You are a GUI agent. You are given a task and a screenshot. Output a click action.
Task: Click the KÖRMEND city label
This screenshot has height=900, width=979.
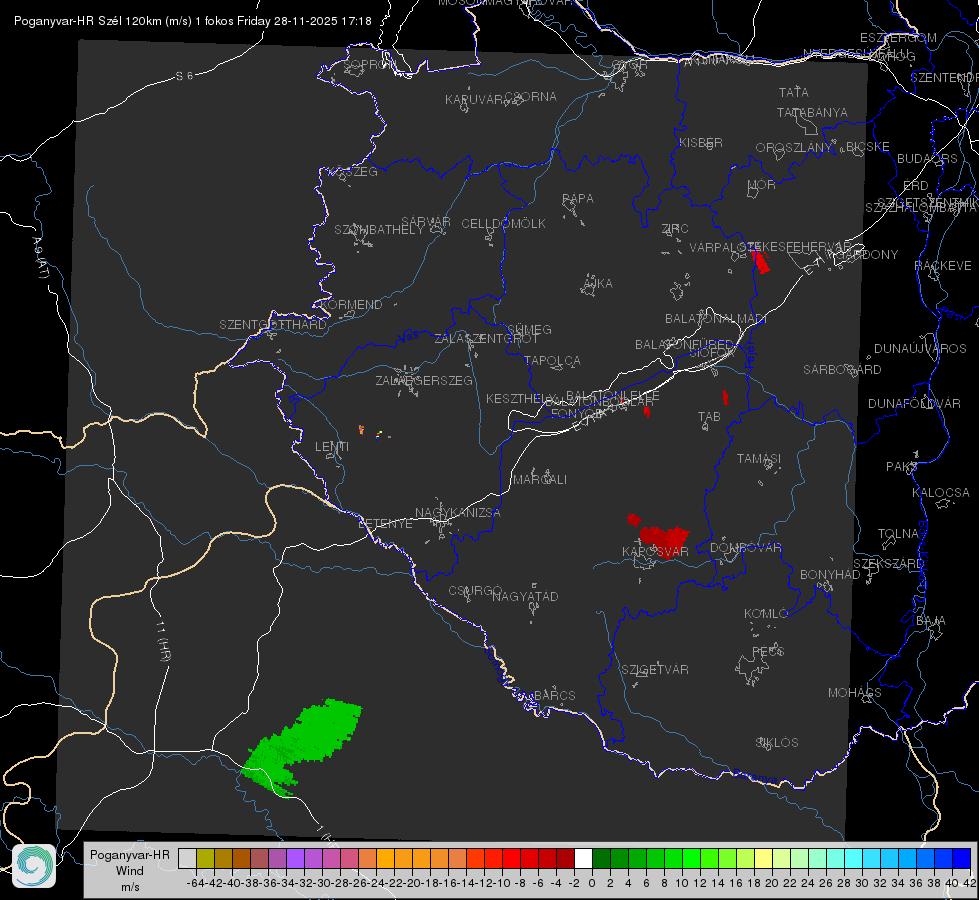352,305
